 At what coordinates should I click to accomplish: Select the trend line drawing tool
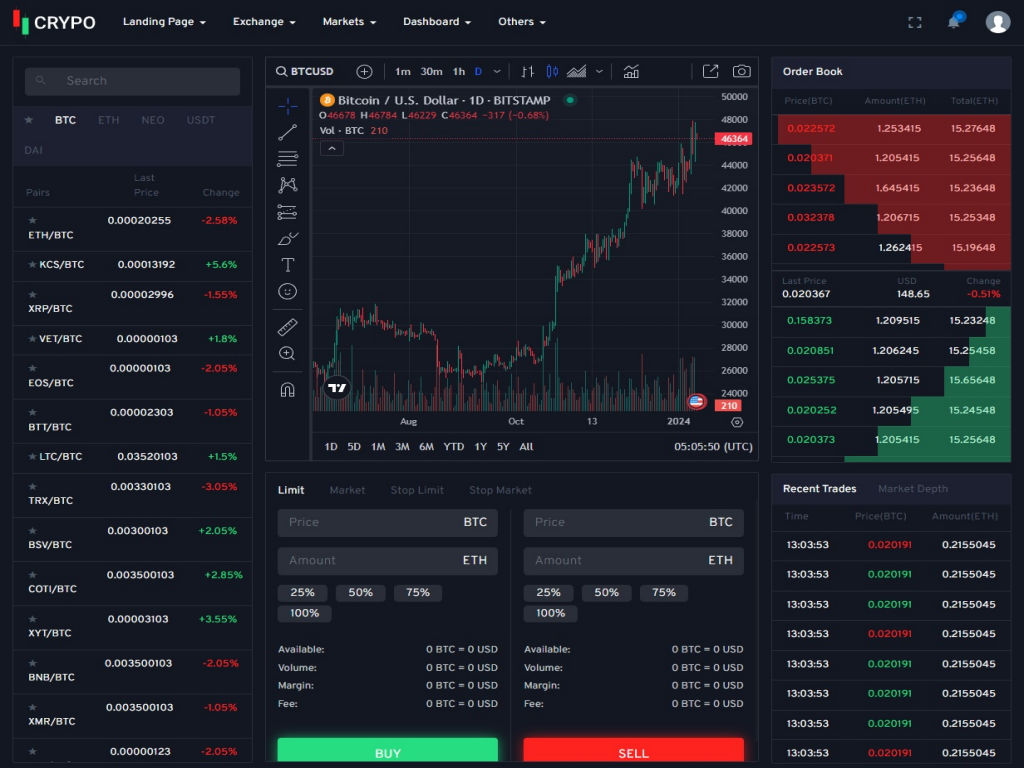point(287,132)
